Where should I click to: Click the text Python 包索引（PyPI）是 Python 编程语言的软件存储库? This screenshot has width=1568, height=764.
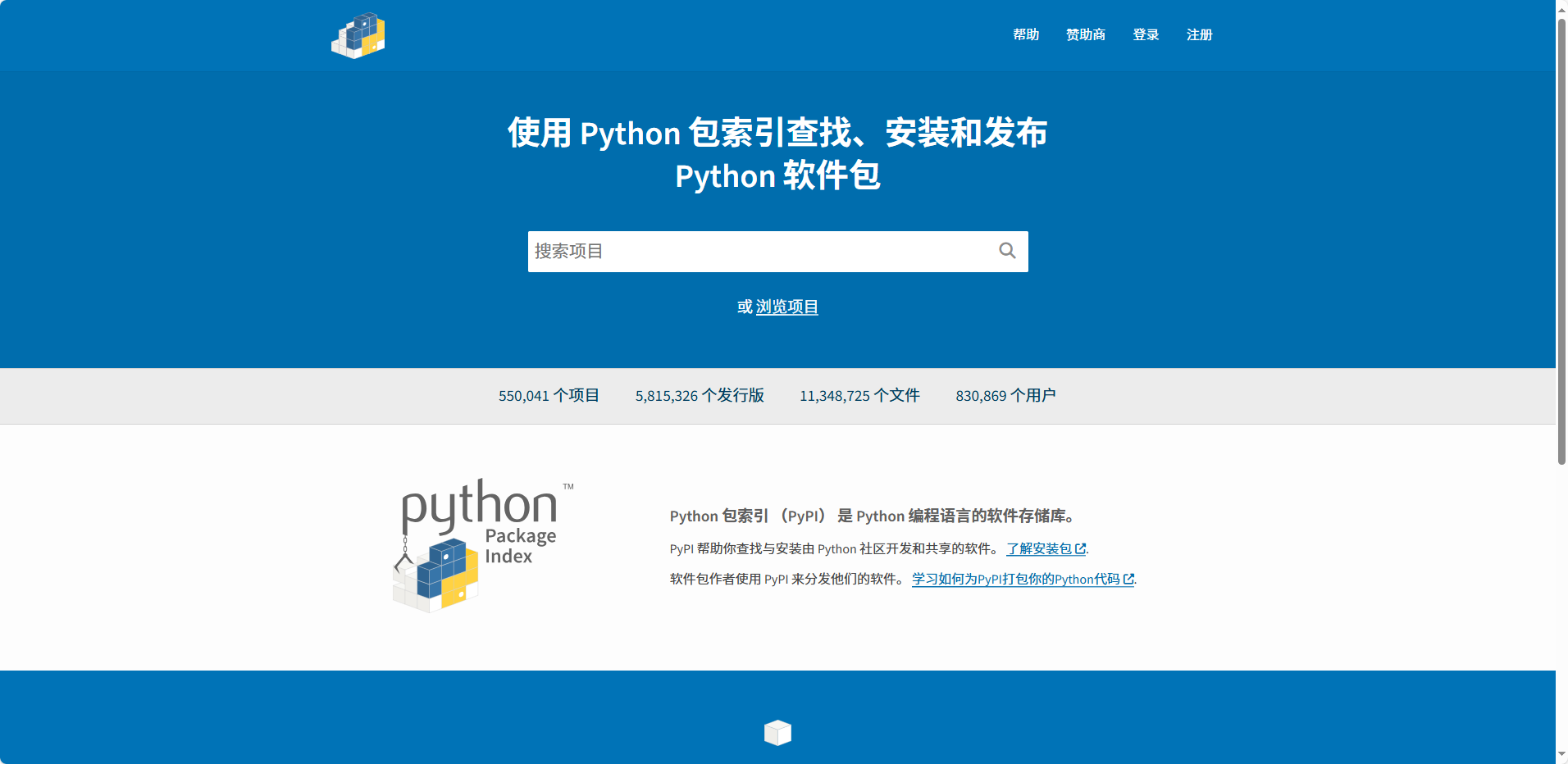873,516
